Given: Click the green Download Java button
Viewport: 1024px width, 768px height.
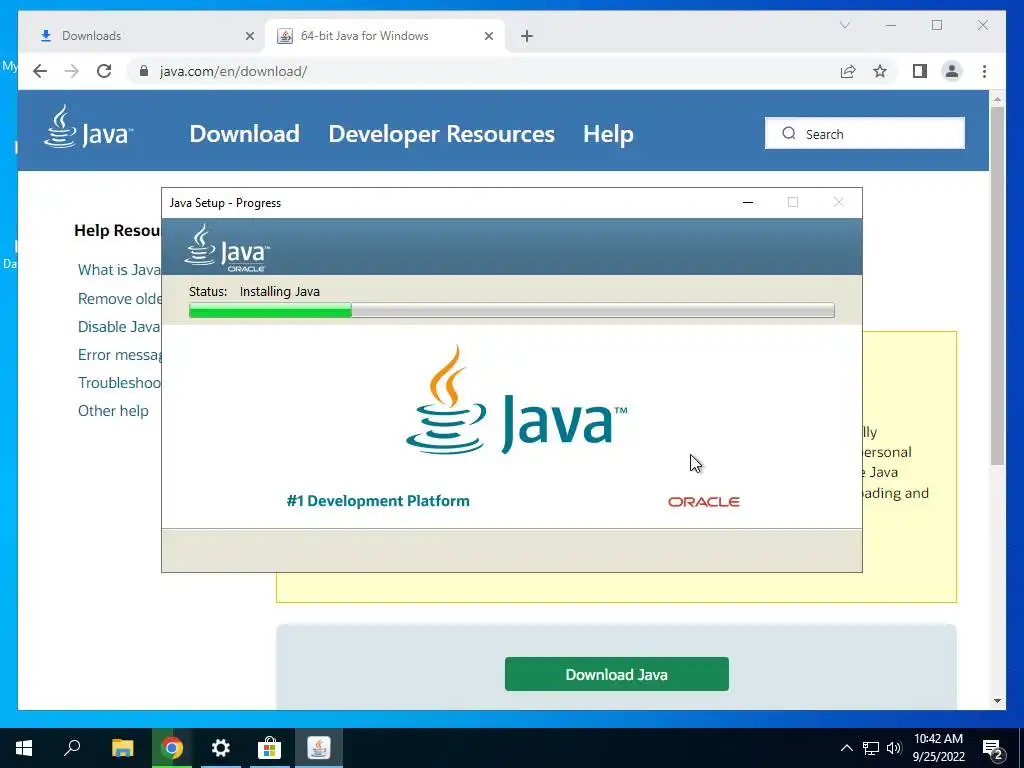Looking at the screenshot, I should click(x=616, y=674).
